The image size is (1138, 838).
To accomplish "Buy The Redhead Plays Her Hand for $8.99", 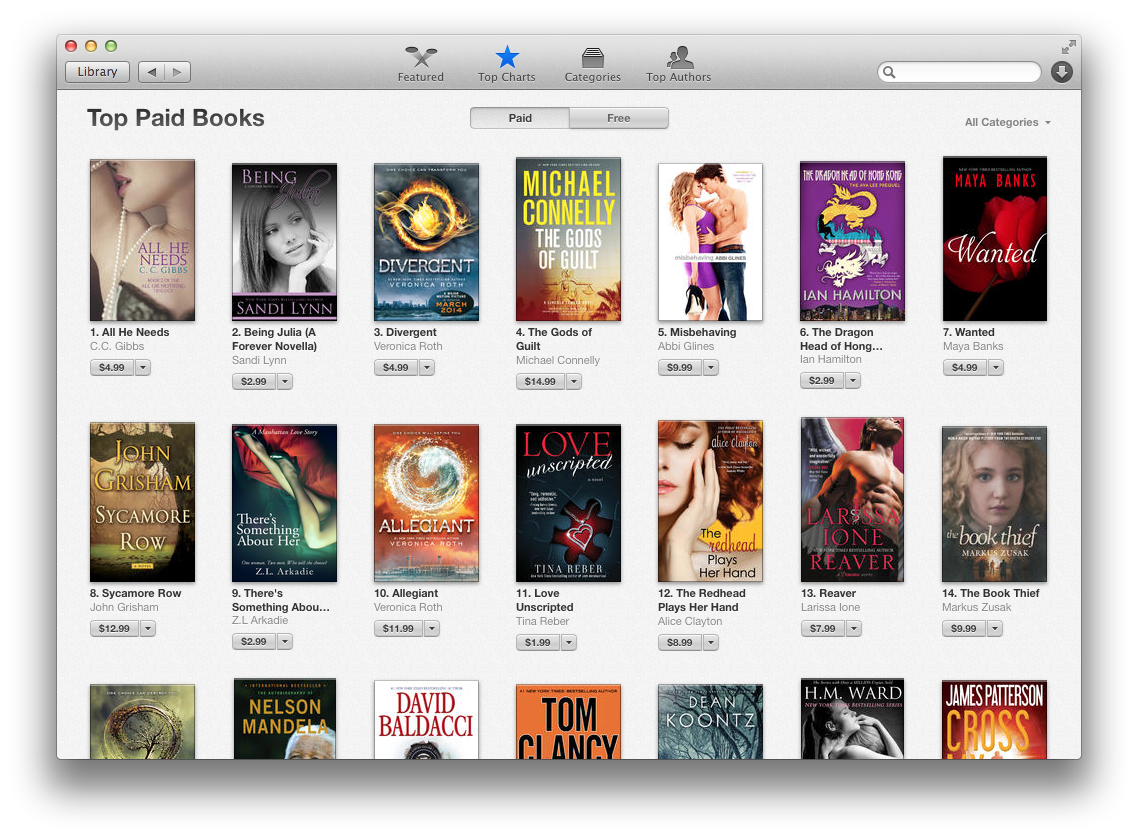I will pos(679,642).
